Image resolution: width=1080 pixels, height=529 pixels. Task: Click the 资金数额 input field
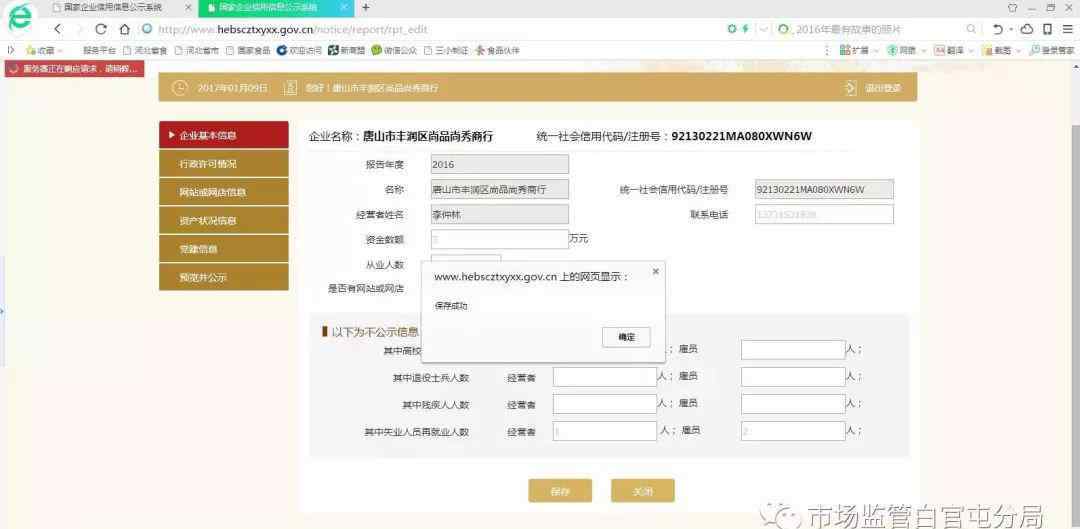coord(498,239)
